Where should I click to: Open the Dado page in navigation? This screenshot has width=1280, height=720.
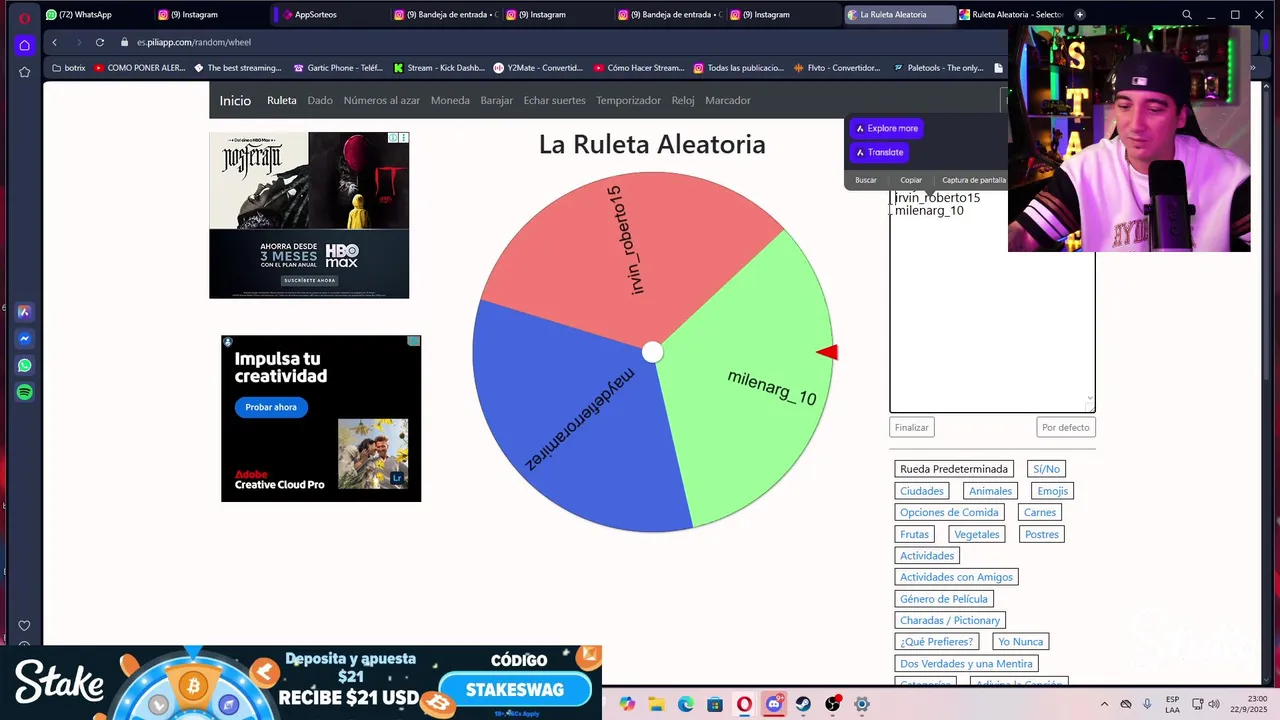[x=320, y=101]
